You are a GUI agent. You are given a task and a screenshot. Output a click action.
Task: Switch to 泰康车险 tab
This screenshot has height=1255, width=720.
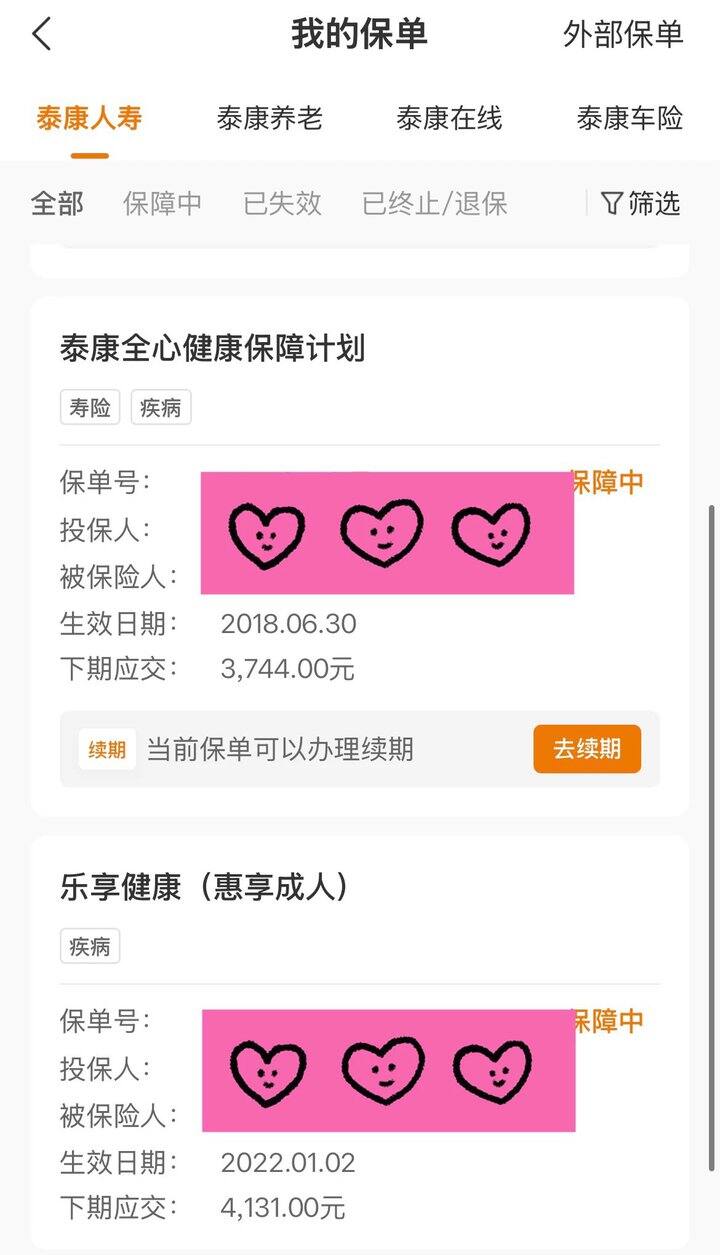click(x=629, y=119)
